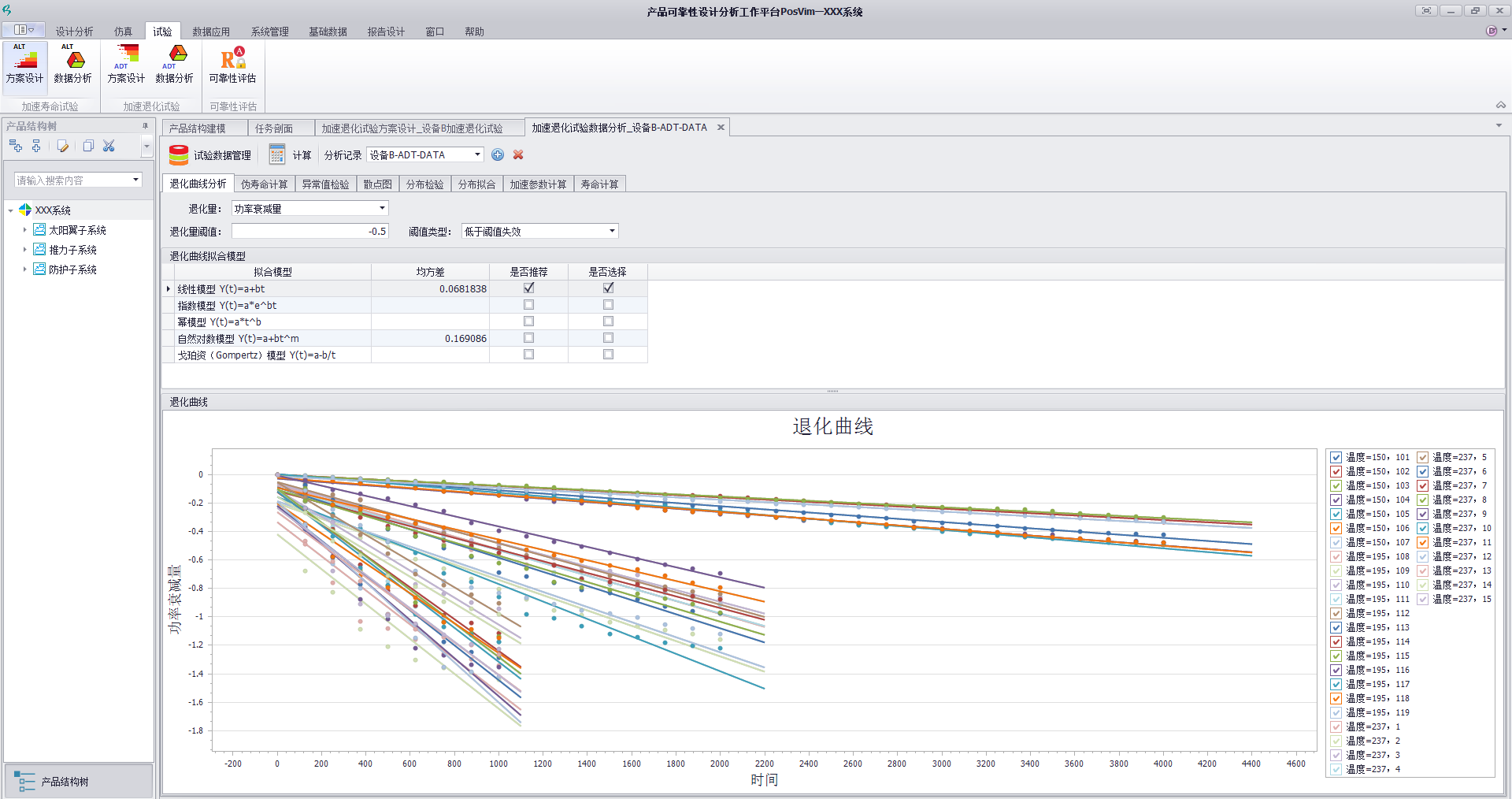Image resolution: width=1512 pixels, height=799 pixels.
Task: Open ADT 数据分析 in the ribbon
Action: point(174,65)
